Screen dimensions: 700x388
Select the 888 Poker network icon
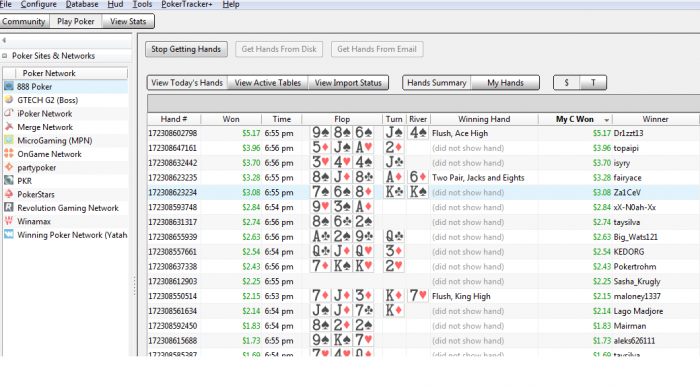pos(9,87)
